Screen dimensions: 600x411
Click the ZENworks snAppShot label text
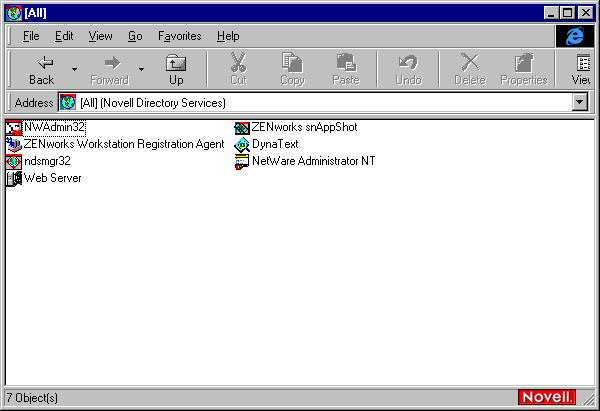tap(305, 127)
